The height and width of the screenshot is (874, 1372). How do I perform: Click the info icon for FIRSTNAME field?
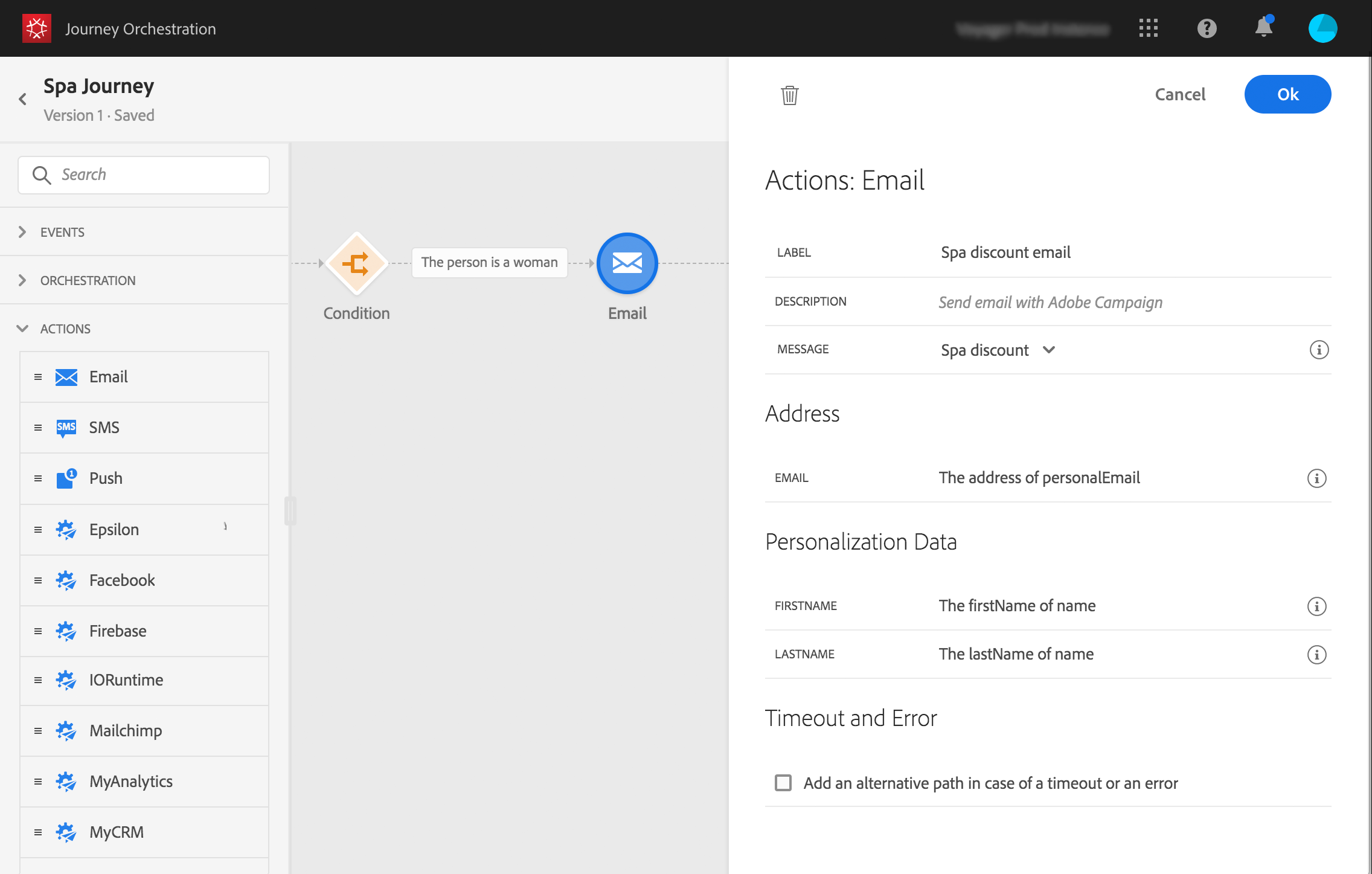[x=1316, y=606]
